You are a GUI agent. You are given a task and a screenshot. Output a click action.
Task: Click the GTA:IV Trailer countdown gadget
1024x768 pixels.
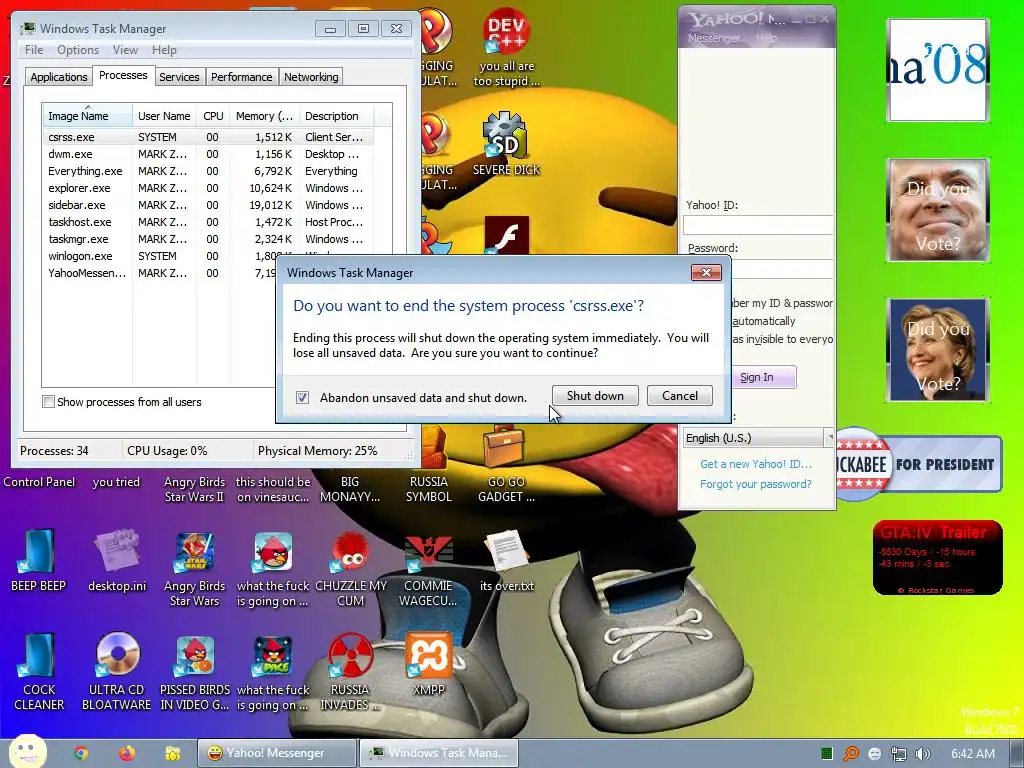click(937, 558)
